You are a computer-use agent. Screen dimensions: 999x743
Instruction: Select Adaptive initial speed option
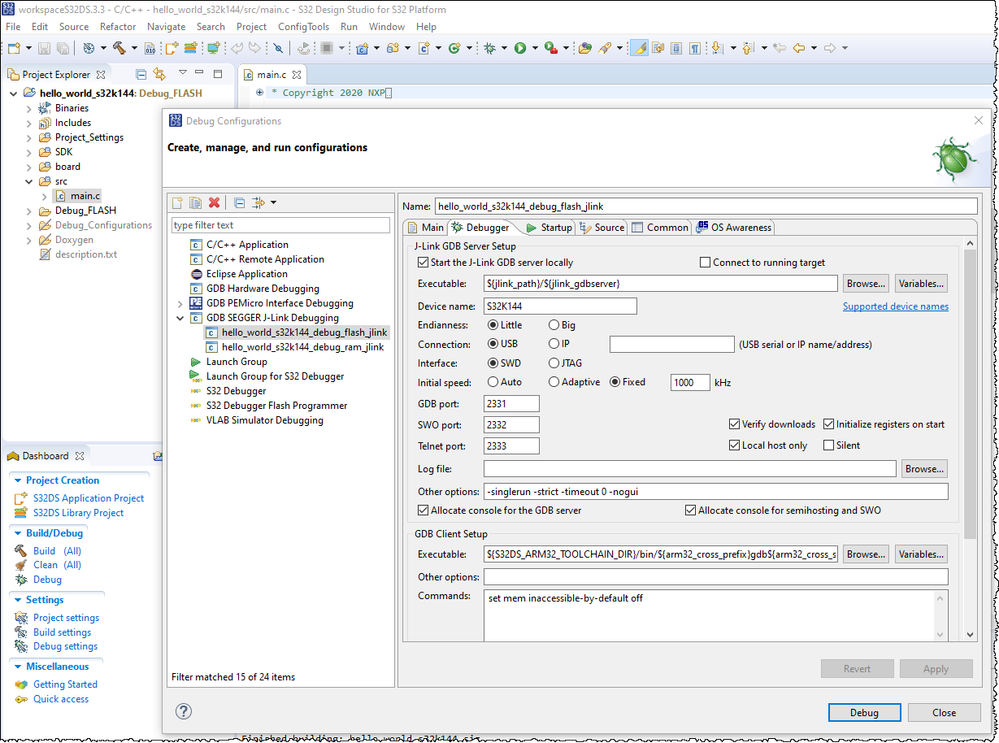coord(554,382)
